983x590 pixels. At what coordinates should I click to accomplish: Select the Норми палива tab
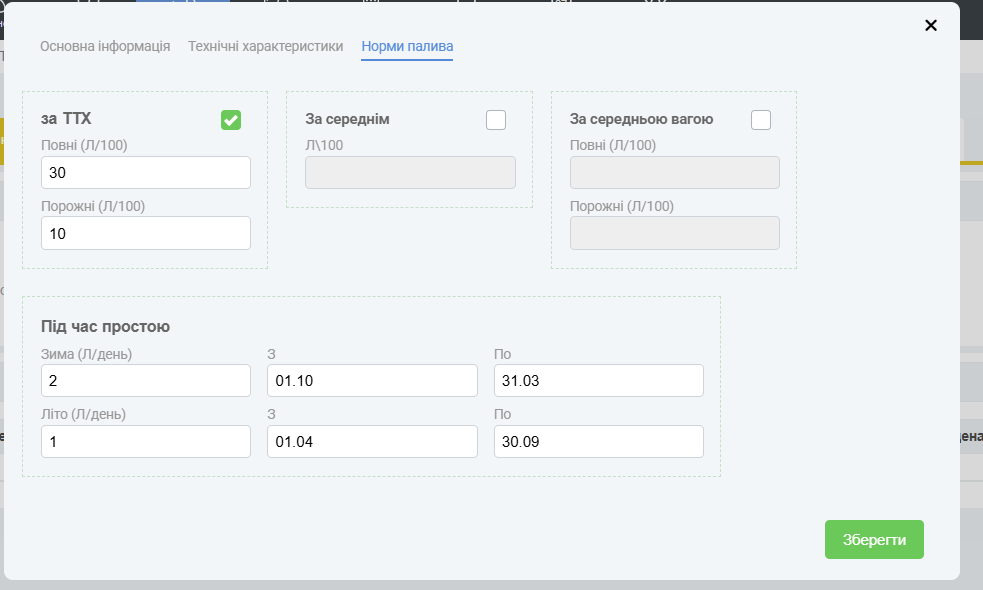click(x=407, y=46)
